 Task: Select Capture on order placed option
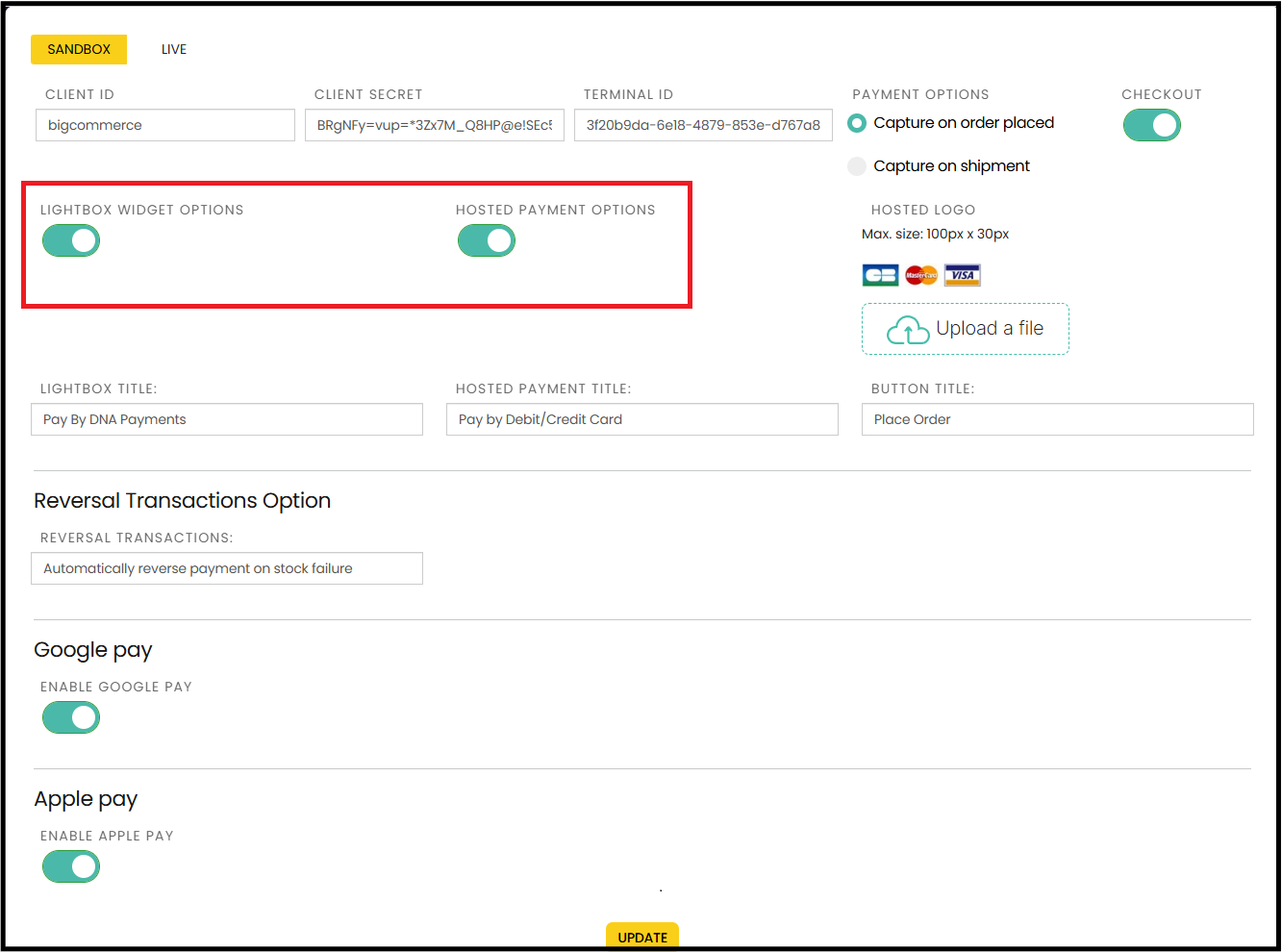(857, 123)
